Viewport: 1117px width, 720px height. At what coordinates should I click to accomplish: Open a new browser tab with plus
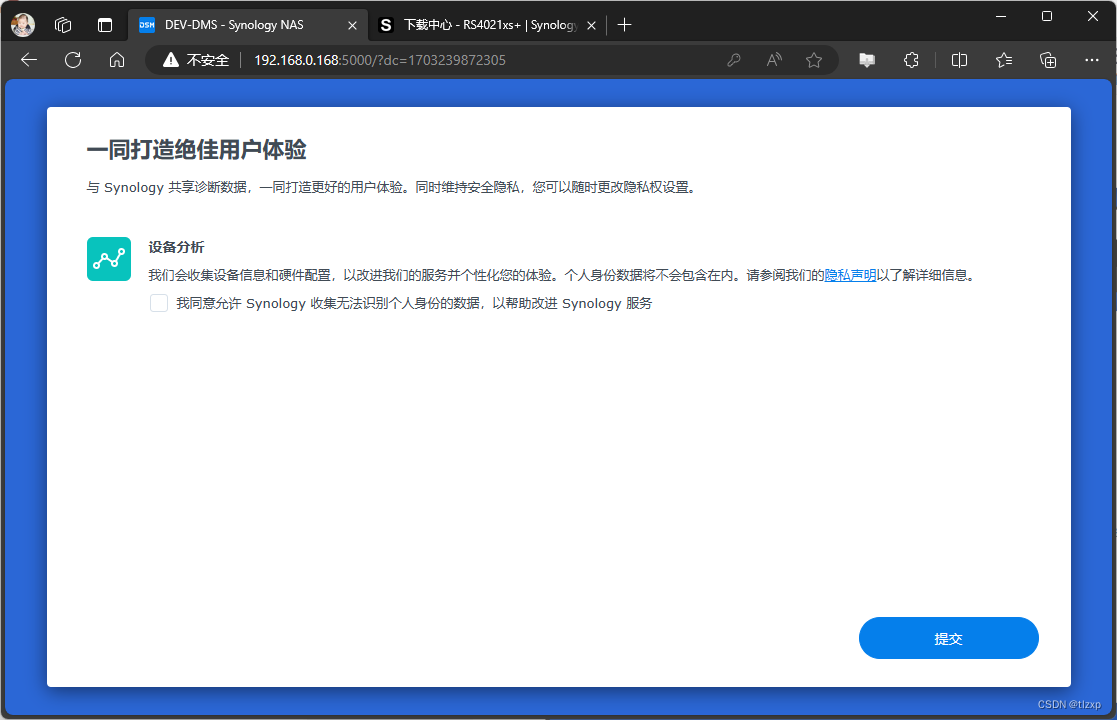click(625, 25)
